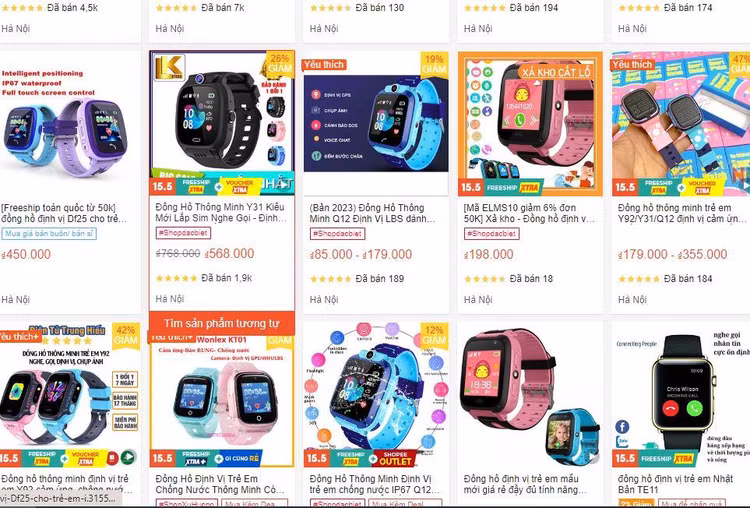The width and height of the screenshot is (750, 508).
Task: Click the 'Tìm sản phẩm tương tự' button
Action: click(x=222, y=323)
